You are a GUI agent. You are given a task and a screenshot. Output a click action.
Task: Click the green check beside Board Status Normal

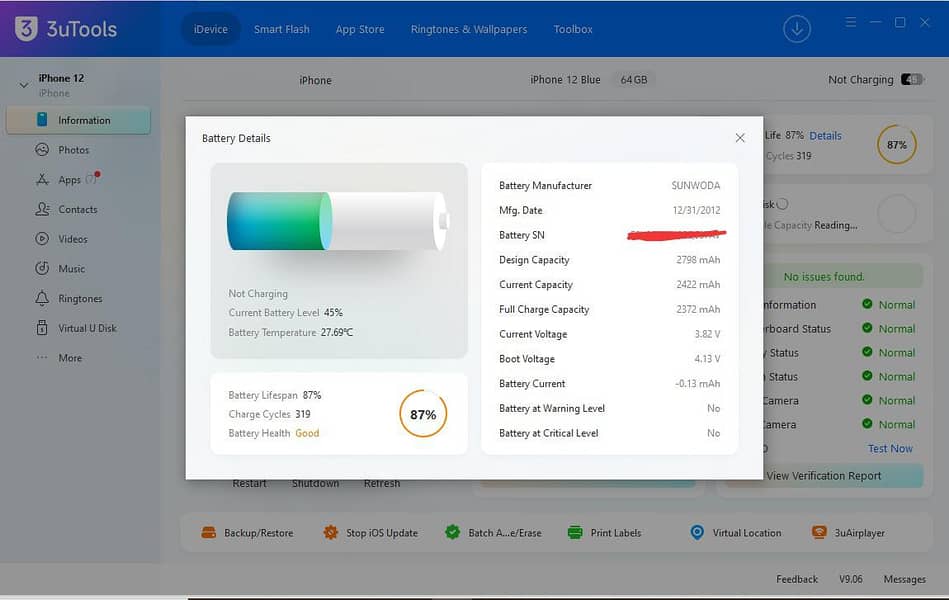867,328
